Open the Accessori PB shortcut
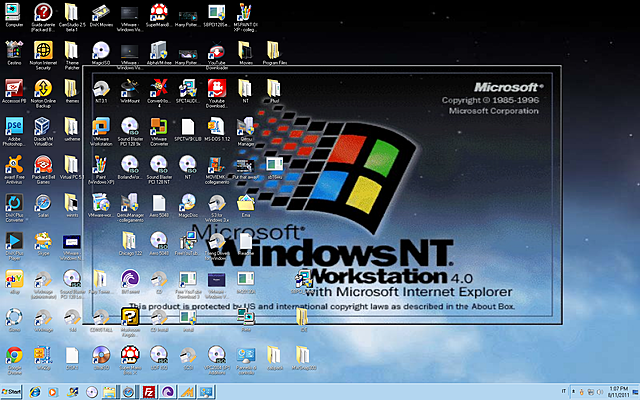 coord(14,91)
